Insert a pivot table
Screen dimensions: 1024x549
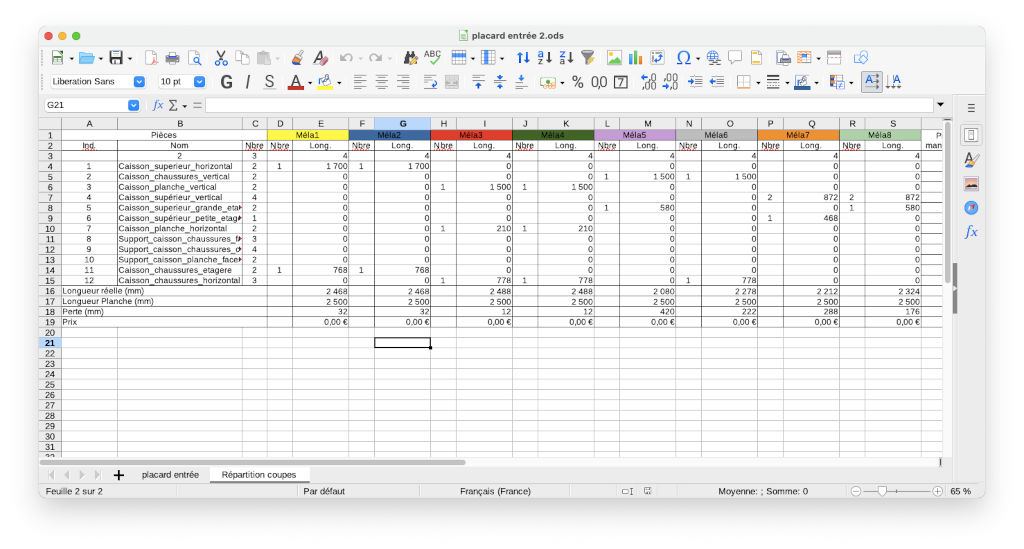pos(657,58)
